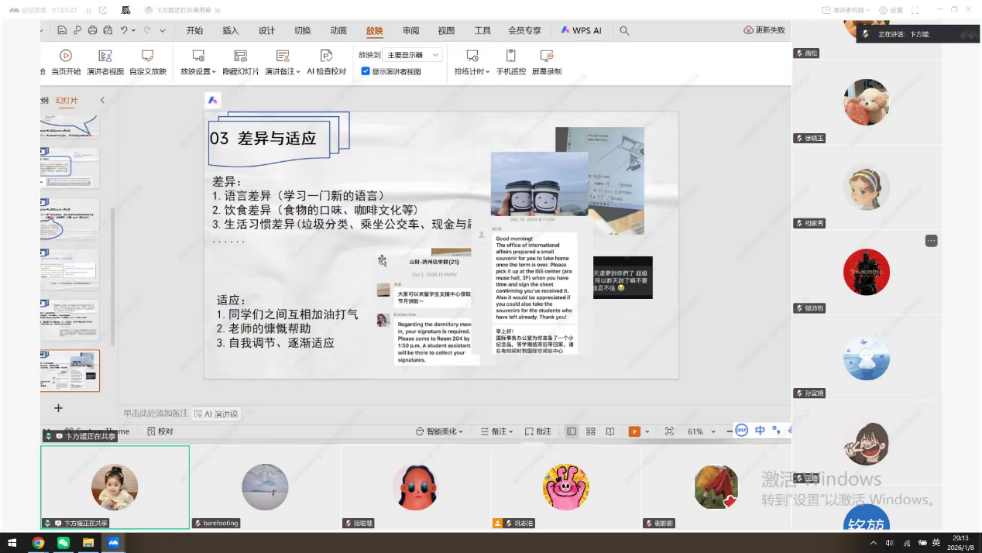This screenshot has height=553, width=982.
Task: Expand the 排练计时 dropdown arrow
Action: (487, 72)
